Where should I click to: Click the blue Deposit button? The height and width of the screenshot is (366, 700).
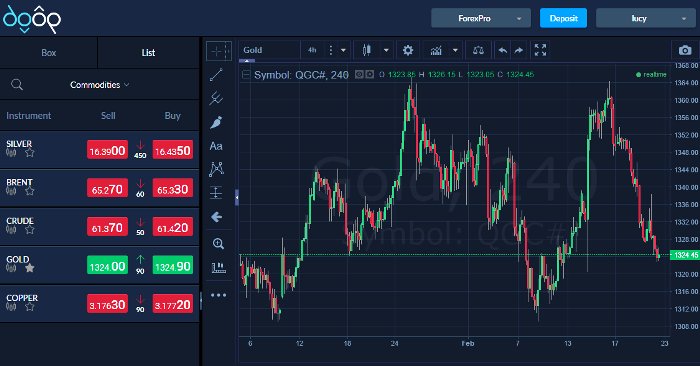point(563,18)
